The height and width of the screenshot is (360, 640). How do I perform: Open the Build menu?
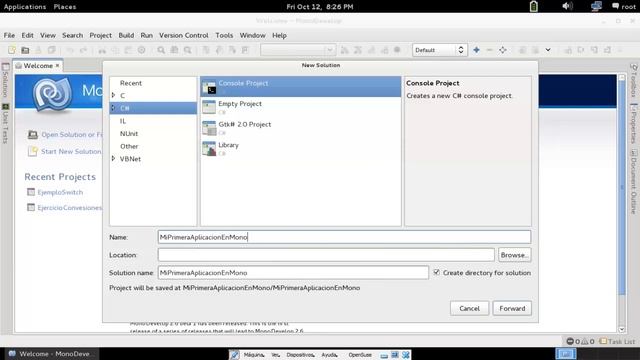point(126,35)
